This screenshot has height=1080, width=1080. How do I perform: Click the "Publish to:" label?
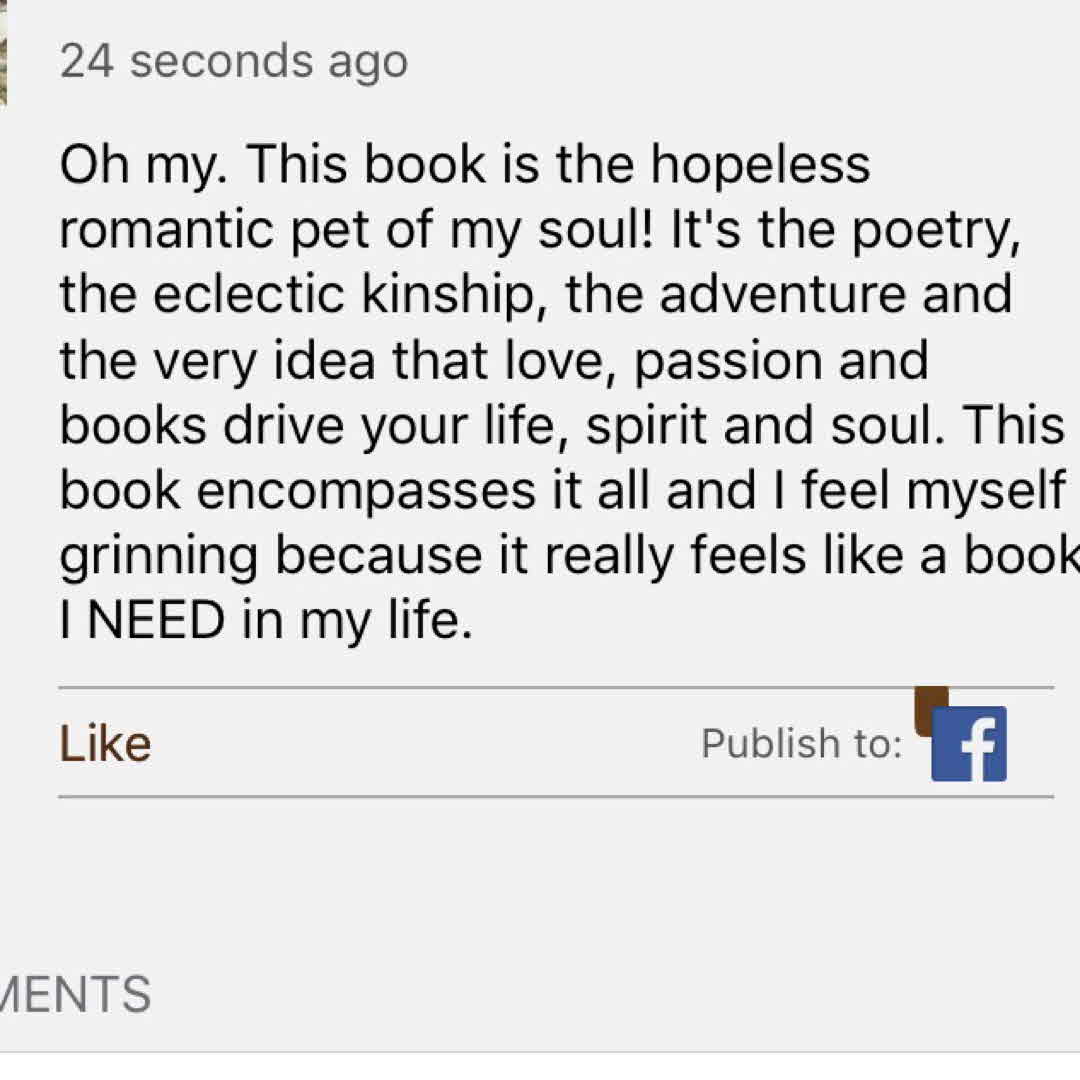pyautogui.click(x=801, y=743)
